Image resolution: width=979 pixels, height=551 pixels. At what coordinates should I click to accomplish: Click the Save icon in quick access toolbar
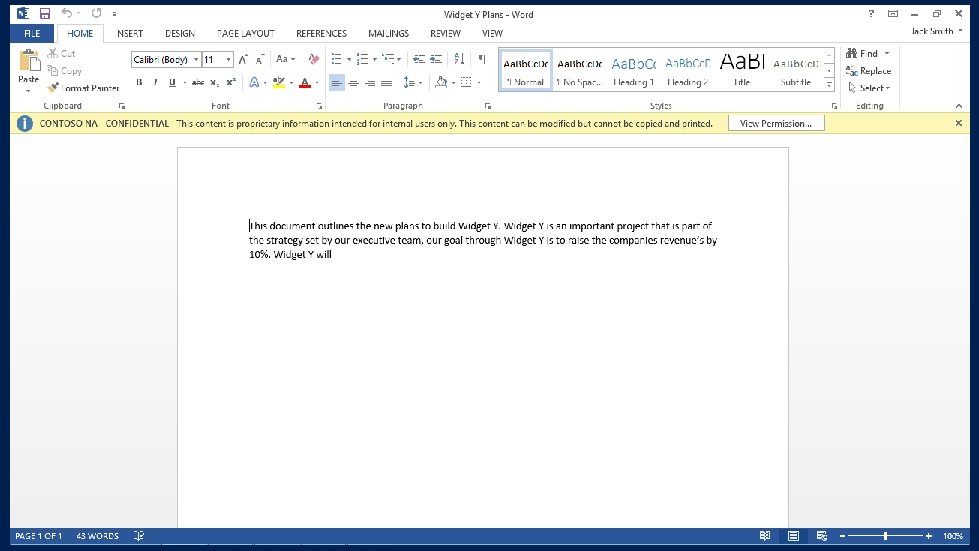coord(44,15)
